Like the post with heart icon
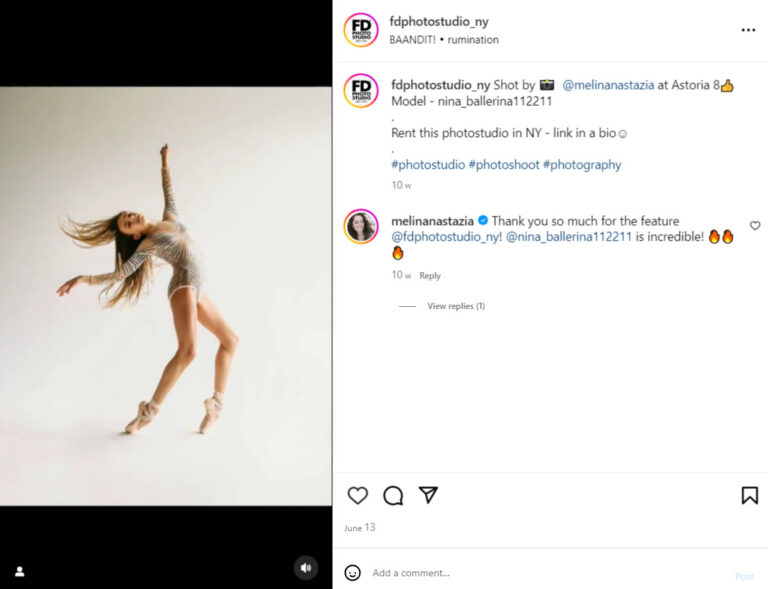 click(358, 495)
